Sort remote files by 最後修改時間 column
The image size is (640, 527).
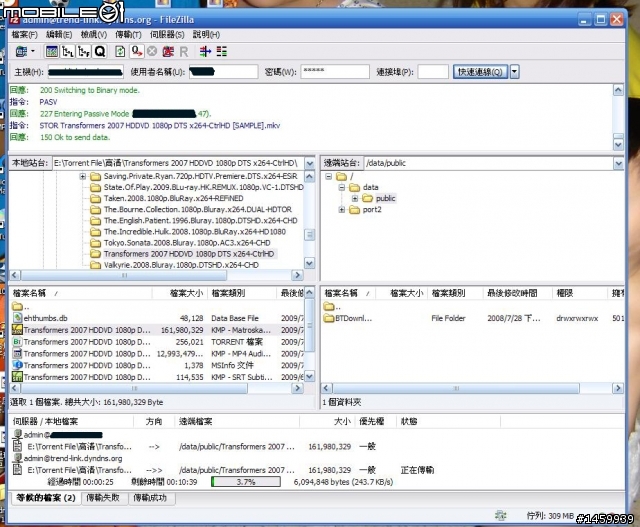[518, 293]
